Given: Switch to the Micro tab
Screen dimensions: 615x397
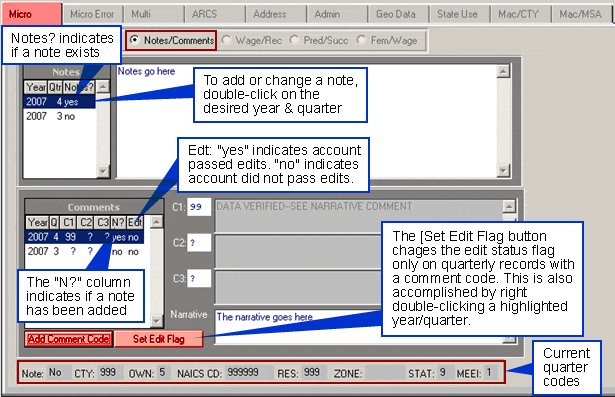Looking at the screenshot, I should pos(31,14).
